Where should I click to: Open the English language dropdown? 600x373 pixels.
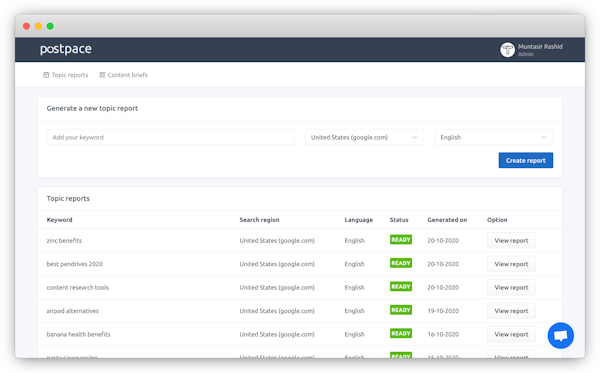494,137
